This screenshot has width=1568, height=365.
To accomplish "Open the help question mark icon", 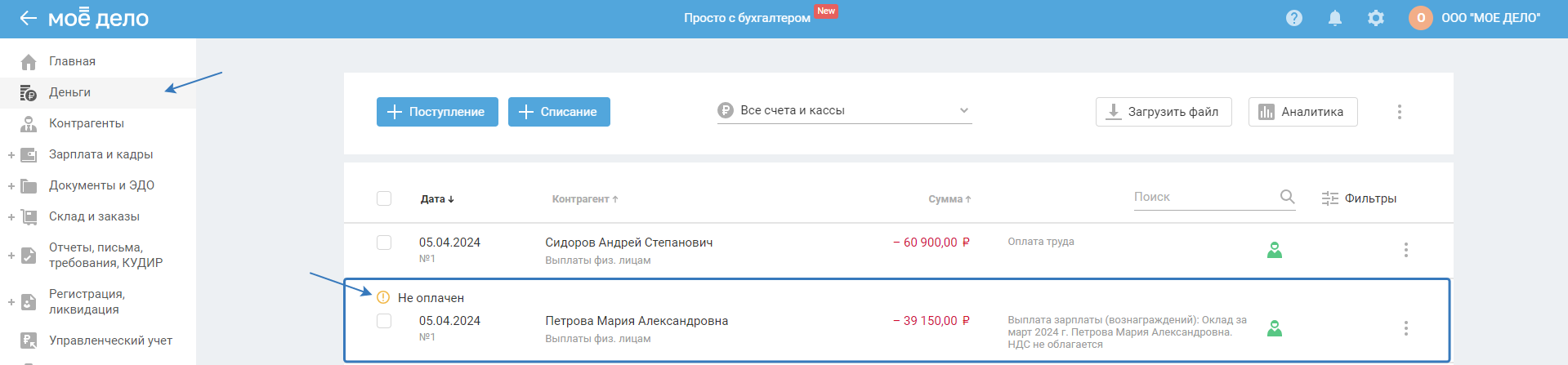I will pyautogui.click(x=1293, y=18).
